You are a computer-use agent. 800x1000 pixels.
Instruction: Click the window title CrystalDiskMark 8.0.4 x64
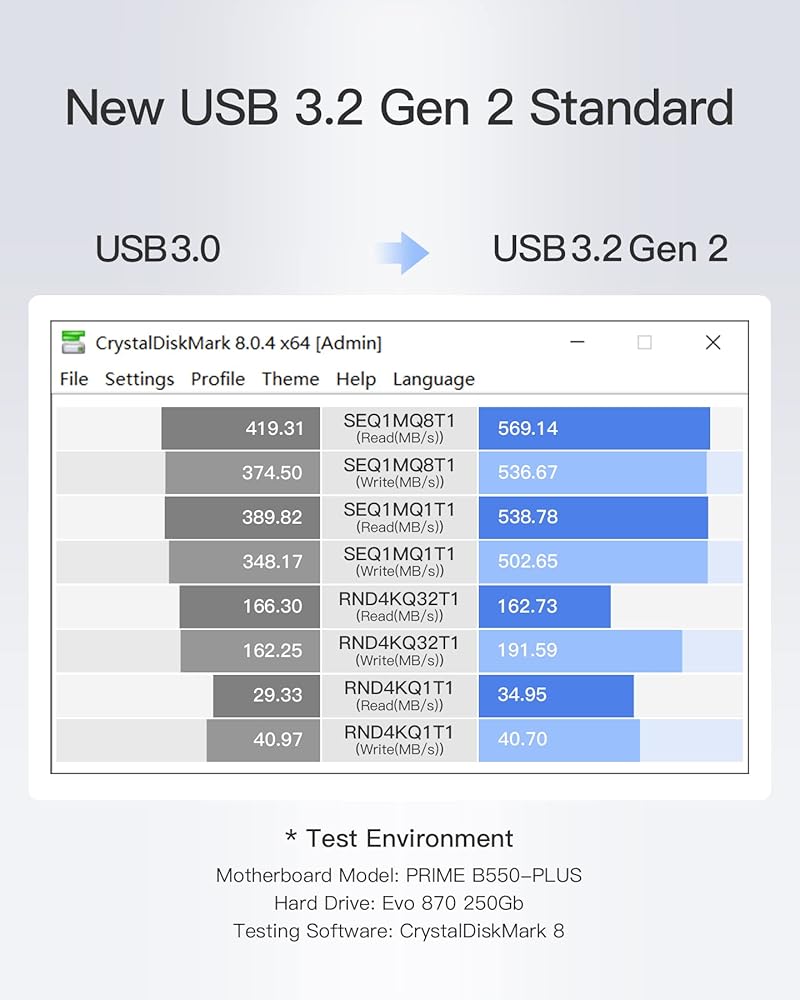tap(238, 343)
